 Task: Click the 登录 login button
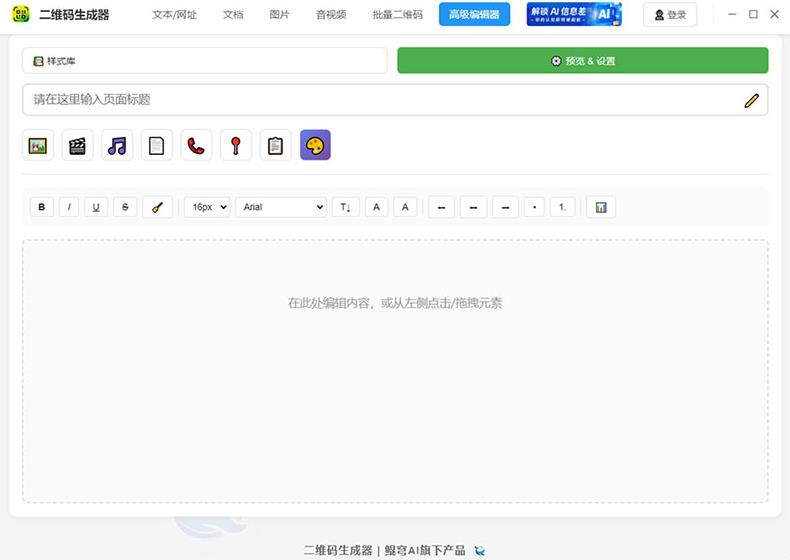coord(670,15)
